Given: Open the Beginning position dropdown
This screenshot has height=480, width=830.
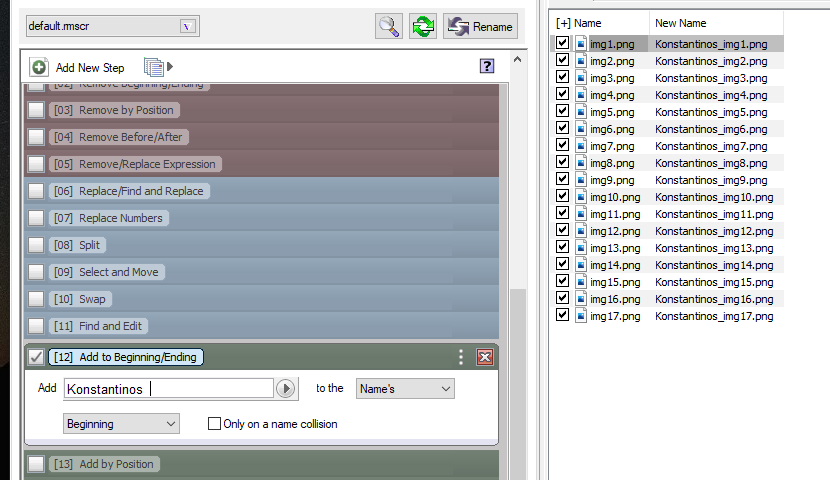Looking at the screenshot, I should [x=121, y=424].
